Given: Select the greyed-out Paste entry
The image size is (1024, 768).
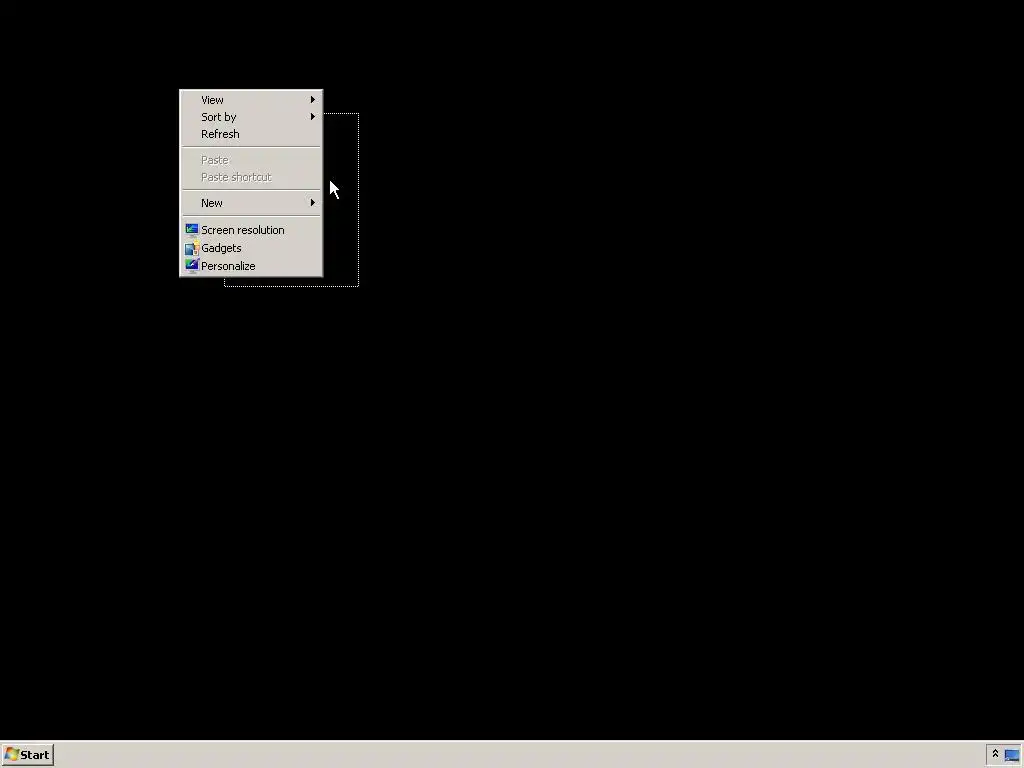Looking at the screenshot, I should [x=251, y=160].
